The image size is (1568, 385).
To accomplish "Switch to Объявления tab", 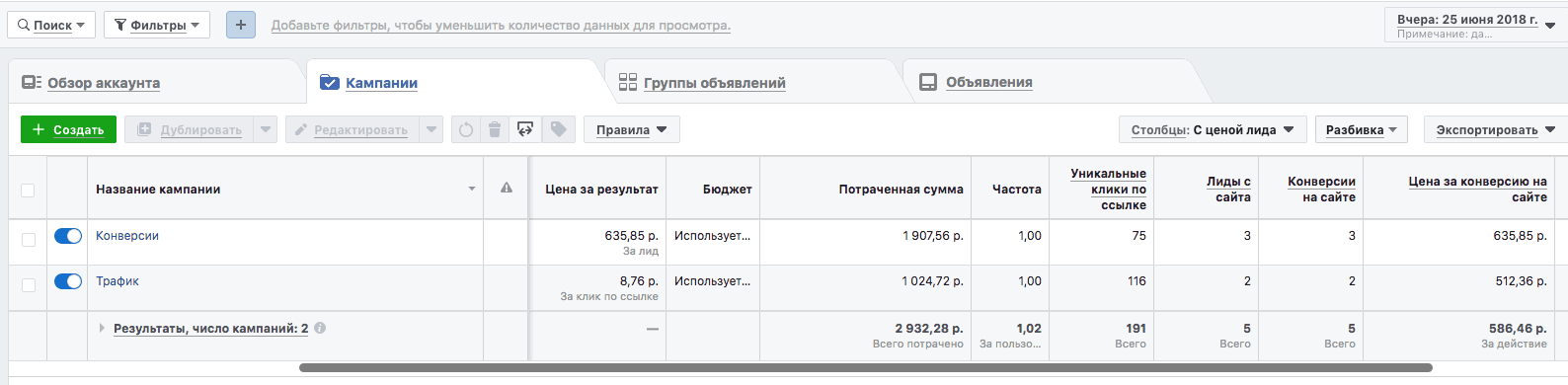I will click(x=988, y=82).
